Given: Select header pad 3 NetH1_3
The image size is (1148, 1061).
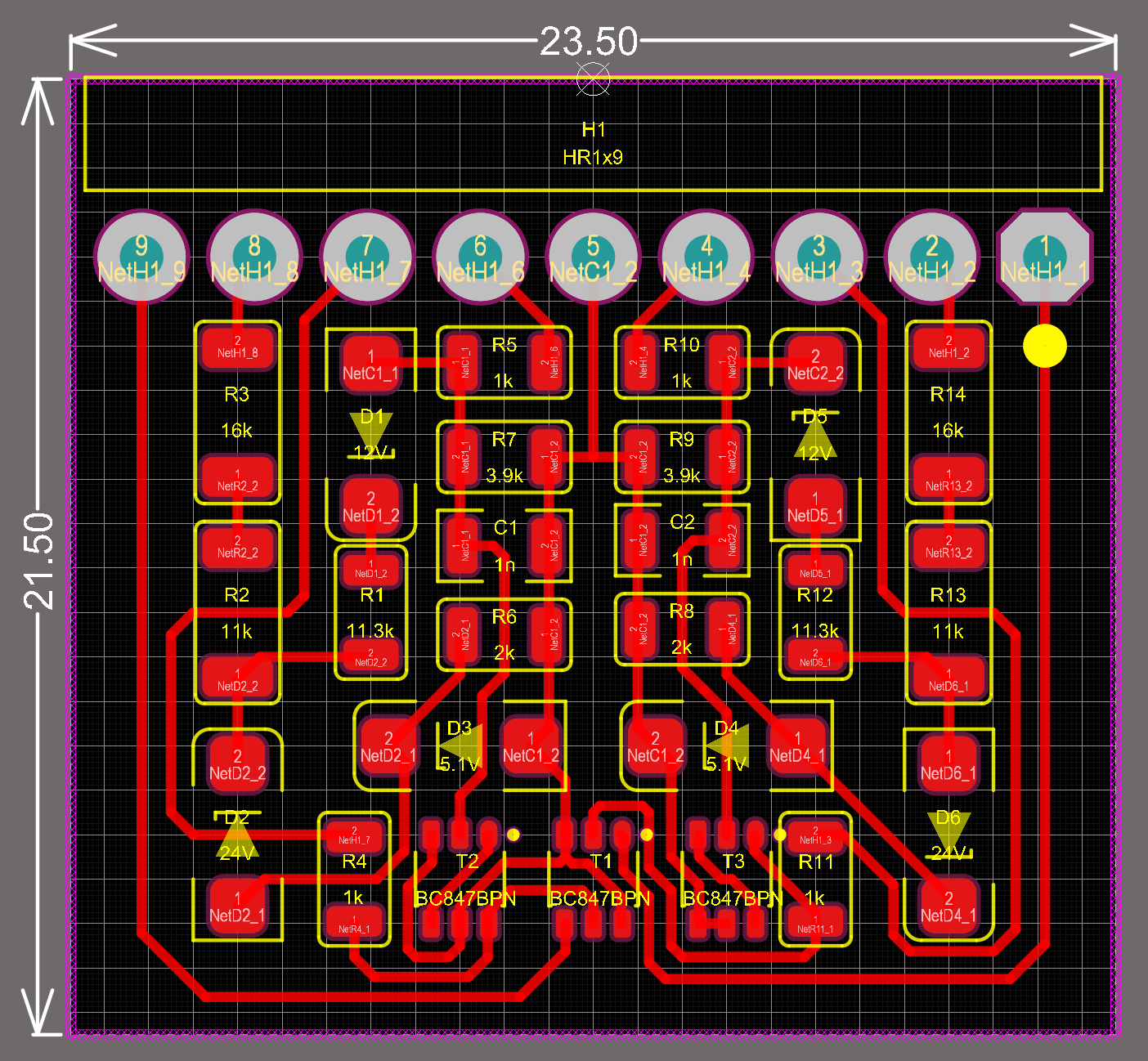Looking at the screenshot, I should tap(818, 257).
